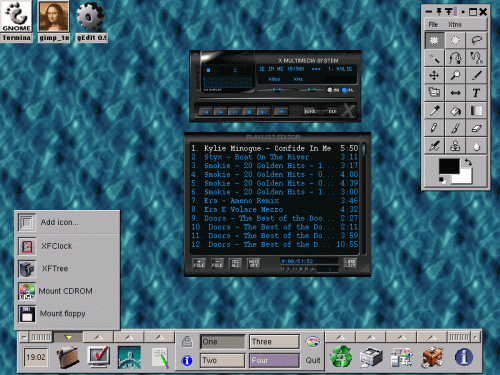500x375 pixels.
Task: Open the gimp_te Mona Lisa desktop icon
Action: coord(54,21)
